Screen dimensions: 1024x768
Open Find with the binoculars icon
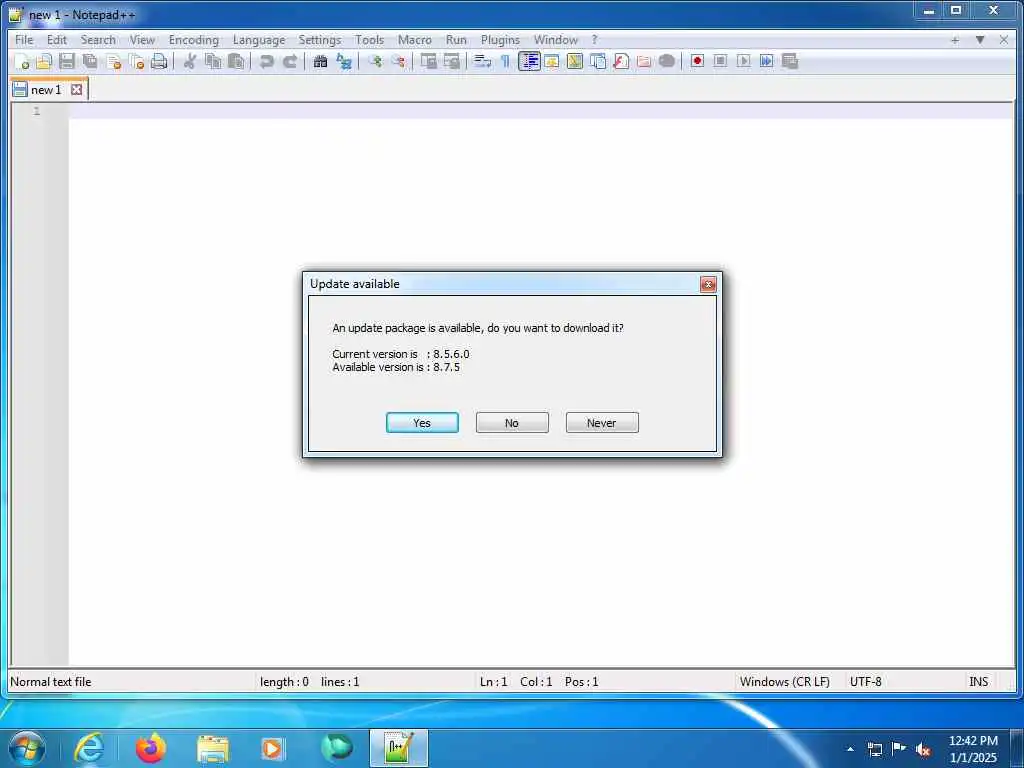point(320,61)
